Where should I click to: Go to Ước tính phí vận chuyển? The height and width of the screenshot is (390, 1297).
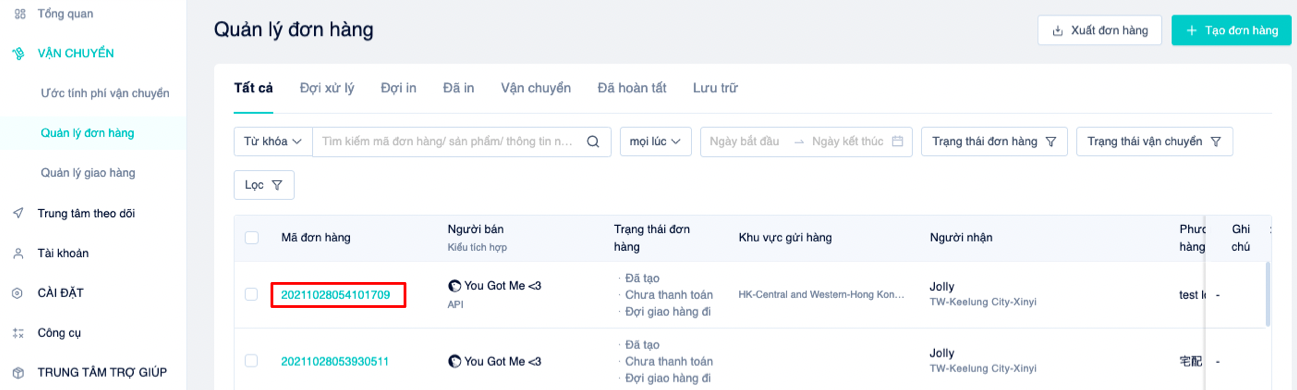coord(105,93)
